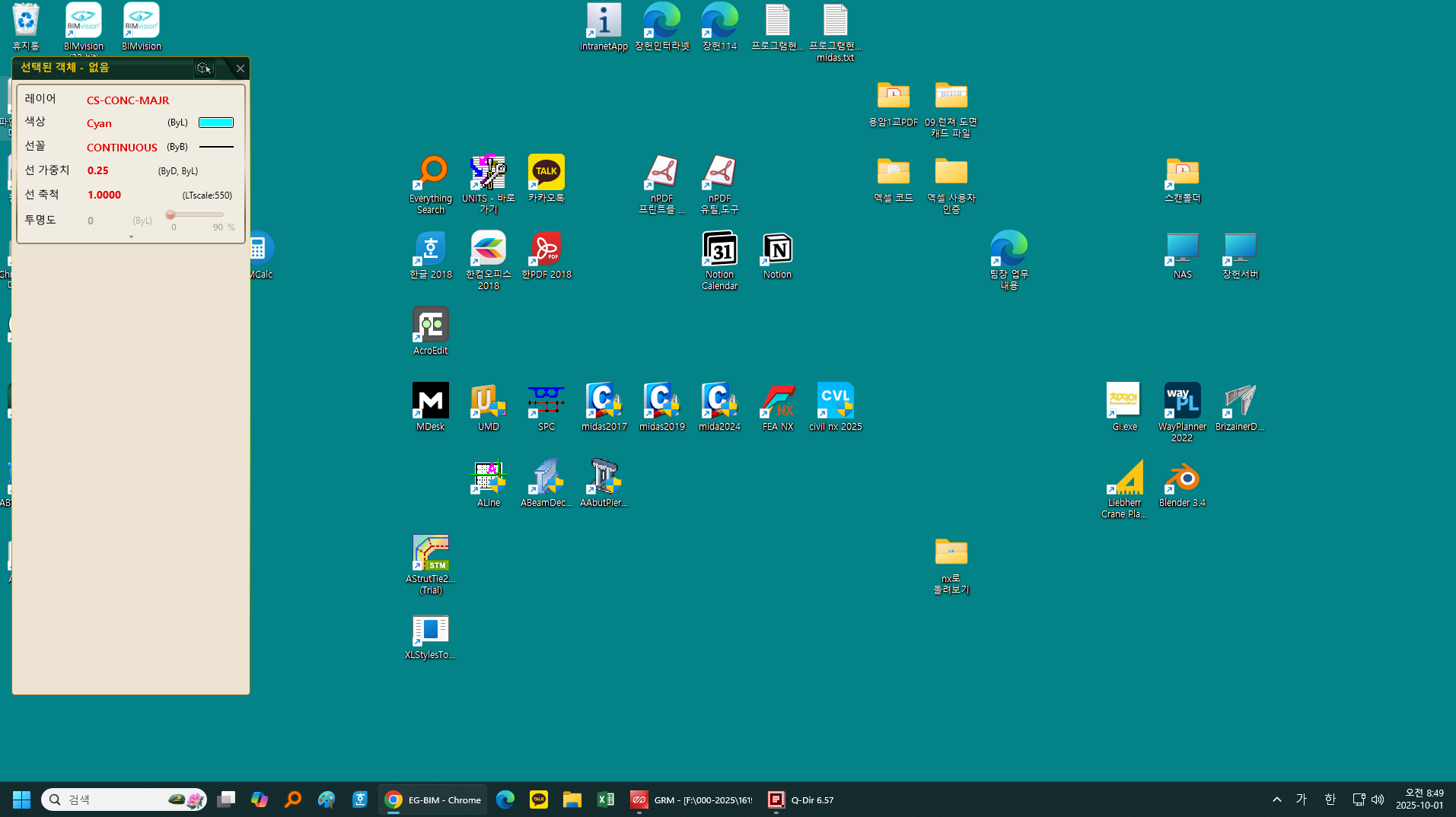
Task: Select the AcroEdit desktop icon
Action: (431, 332)
